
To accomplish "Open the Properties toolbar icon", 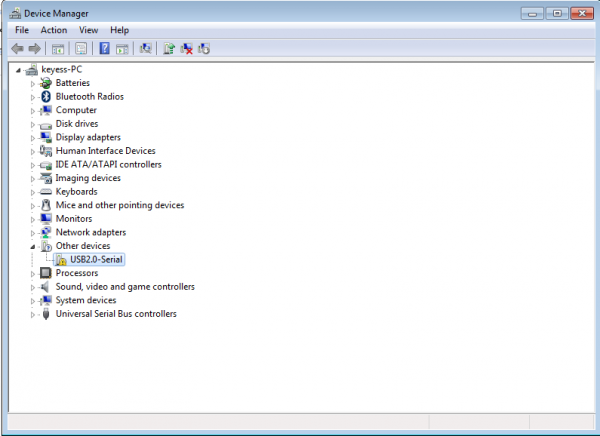I will click(x=81, y=48).
